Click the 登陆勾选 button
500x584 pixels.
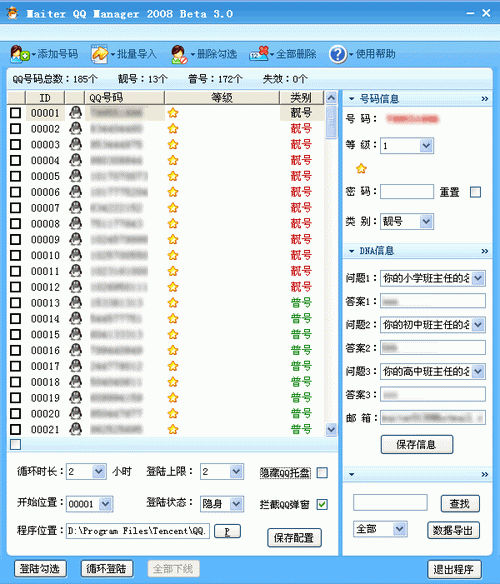click(40, 569)
